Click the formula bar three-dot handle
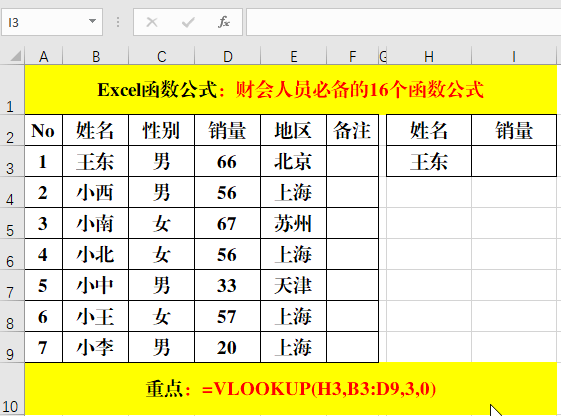This screenshot has width=561, height=416. pyautogui.click(x=118, y=22)
